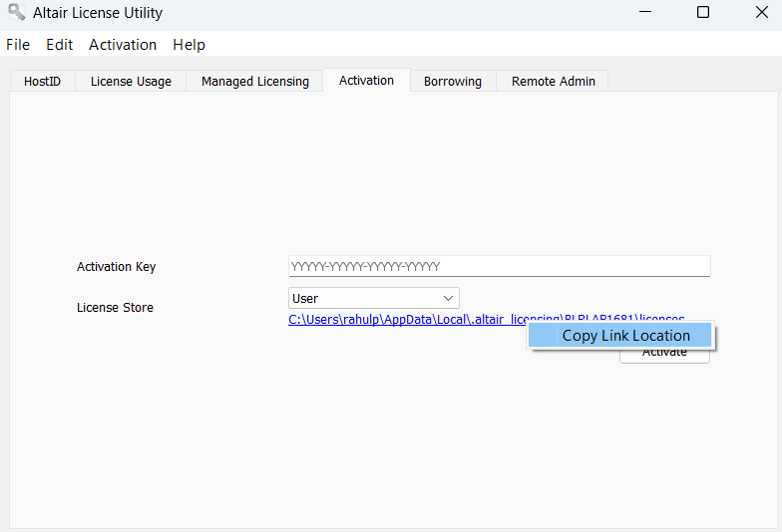Click the License Store label text

(x=115, y=308)
